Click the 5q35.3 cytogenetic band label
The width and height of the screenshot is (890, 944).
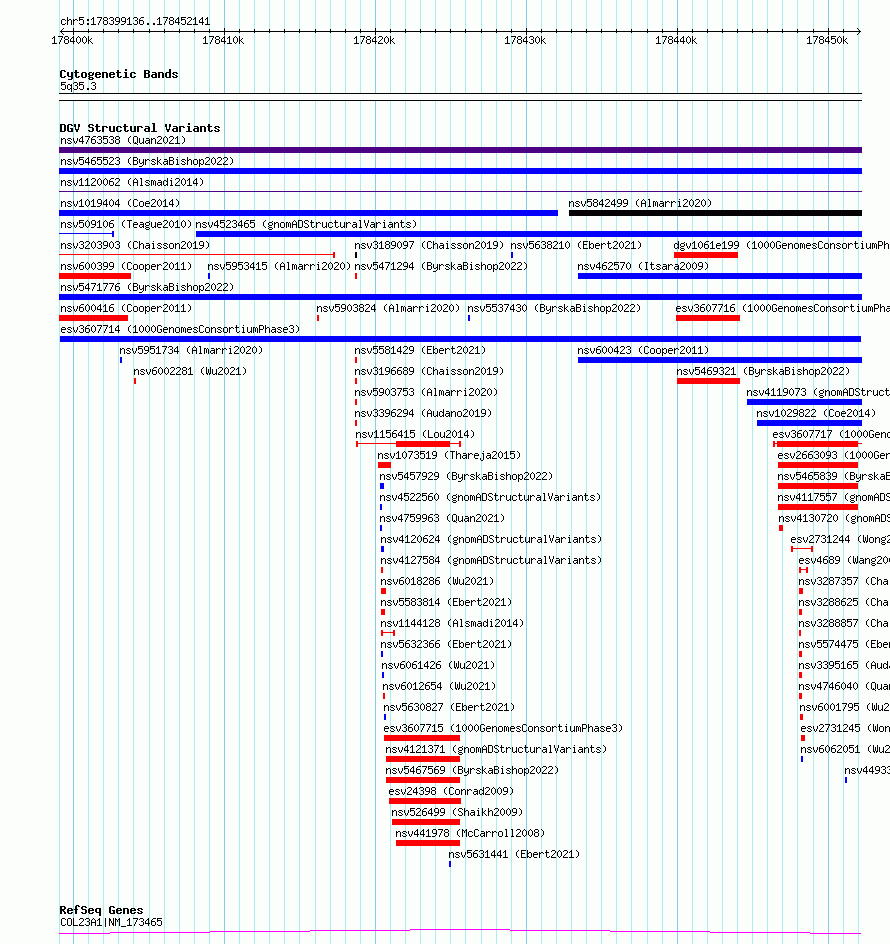[x=78, y=86]
